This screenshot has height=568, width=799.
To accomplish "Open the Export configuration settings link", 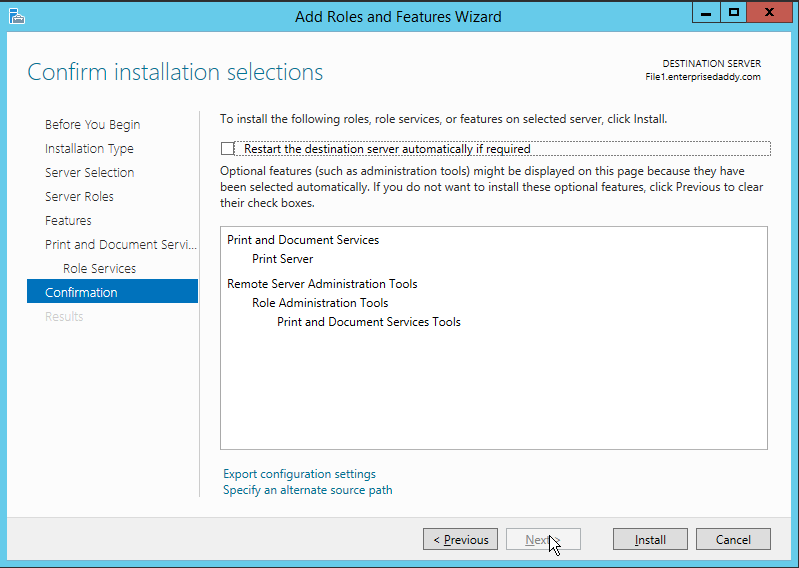I will [x=299, y=474].
